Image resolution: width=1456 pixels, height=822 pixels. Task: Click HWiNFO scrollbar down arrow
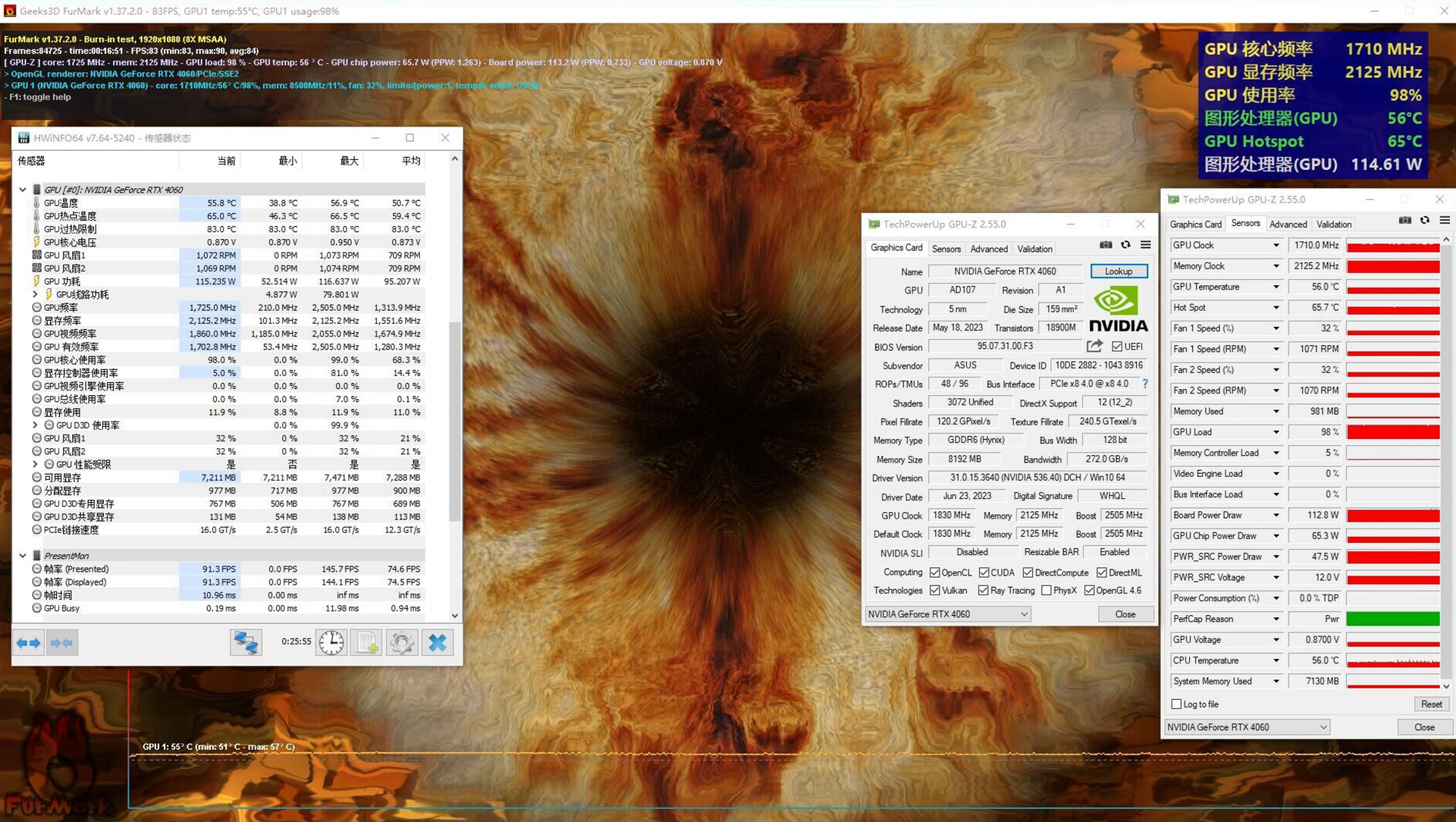[x=454, y=616]
